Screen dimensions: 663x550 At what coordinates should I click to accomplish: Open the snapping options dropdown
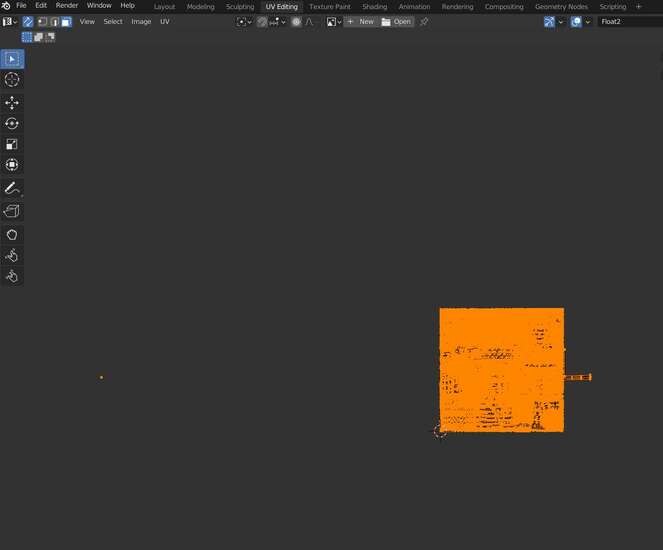click(277, 22)
